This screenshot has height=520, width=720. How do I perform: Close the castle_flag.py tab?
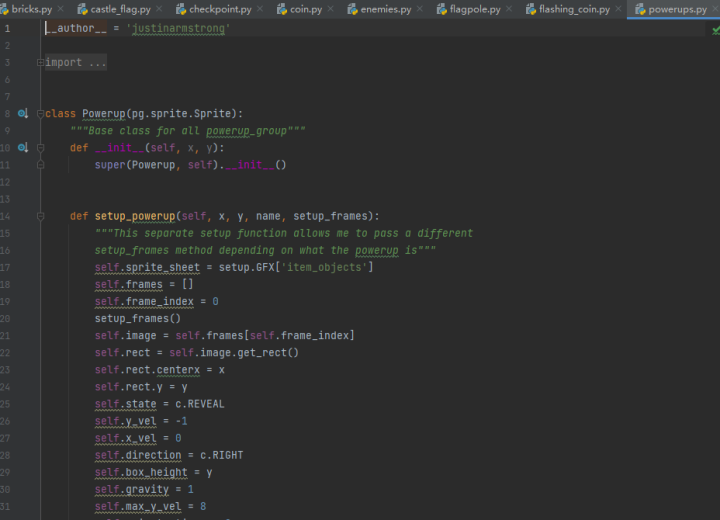[x=161, y=9]
